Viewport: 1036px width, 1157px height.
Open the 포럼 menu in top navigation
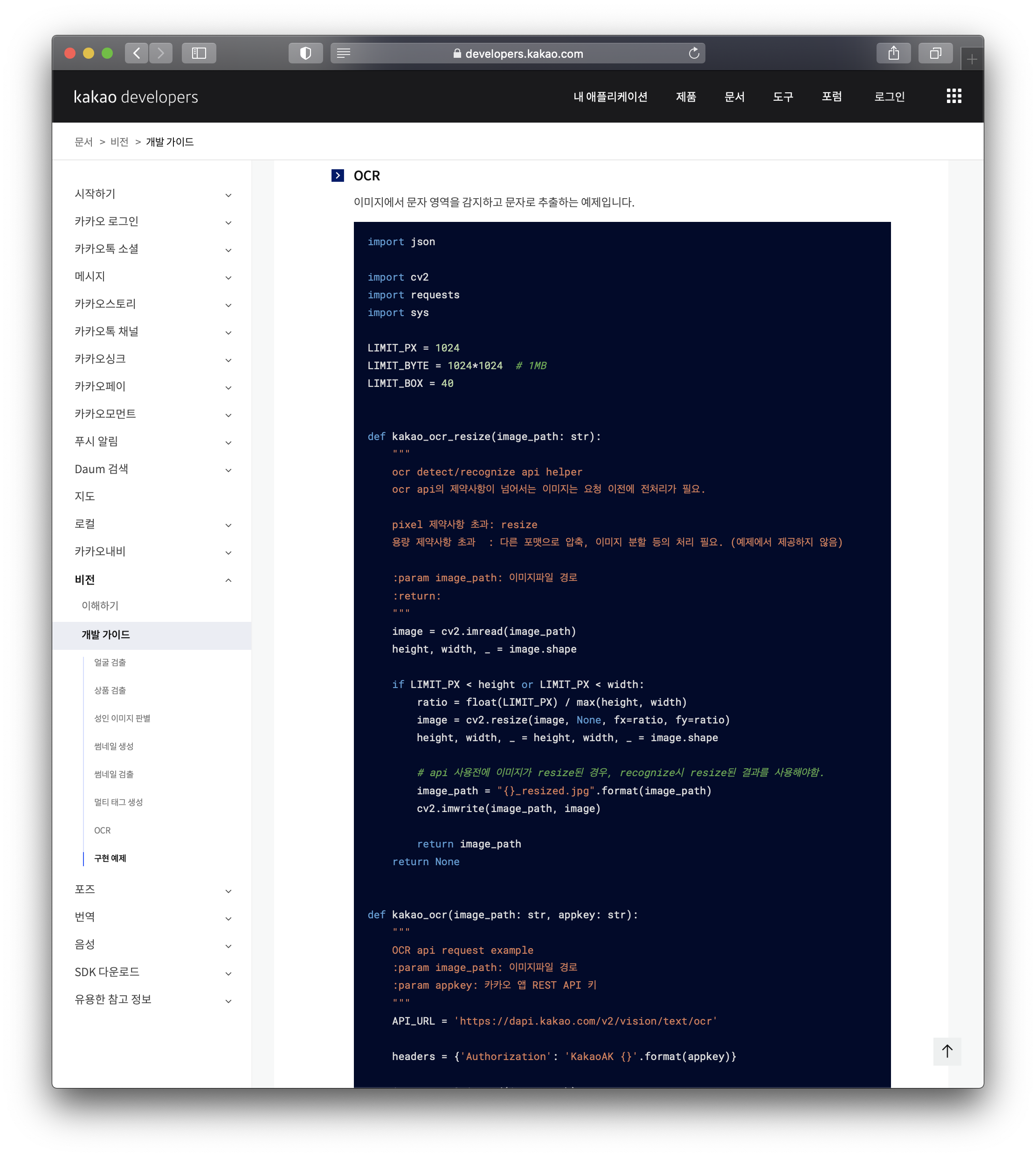(832, 97)
